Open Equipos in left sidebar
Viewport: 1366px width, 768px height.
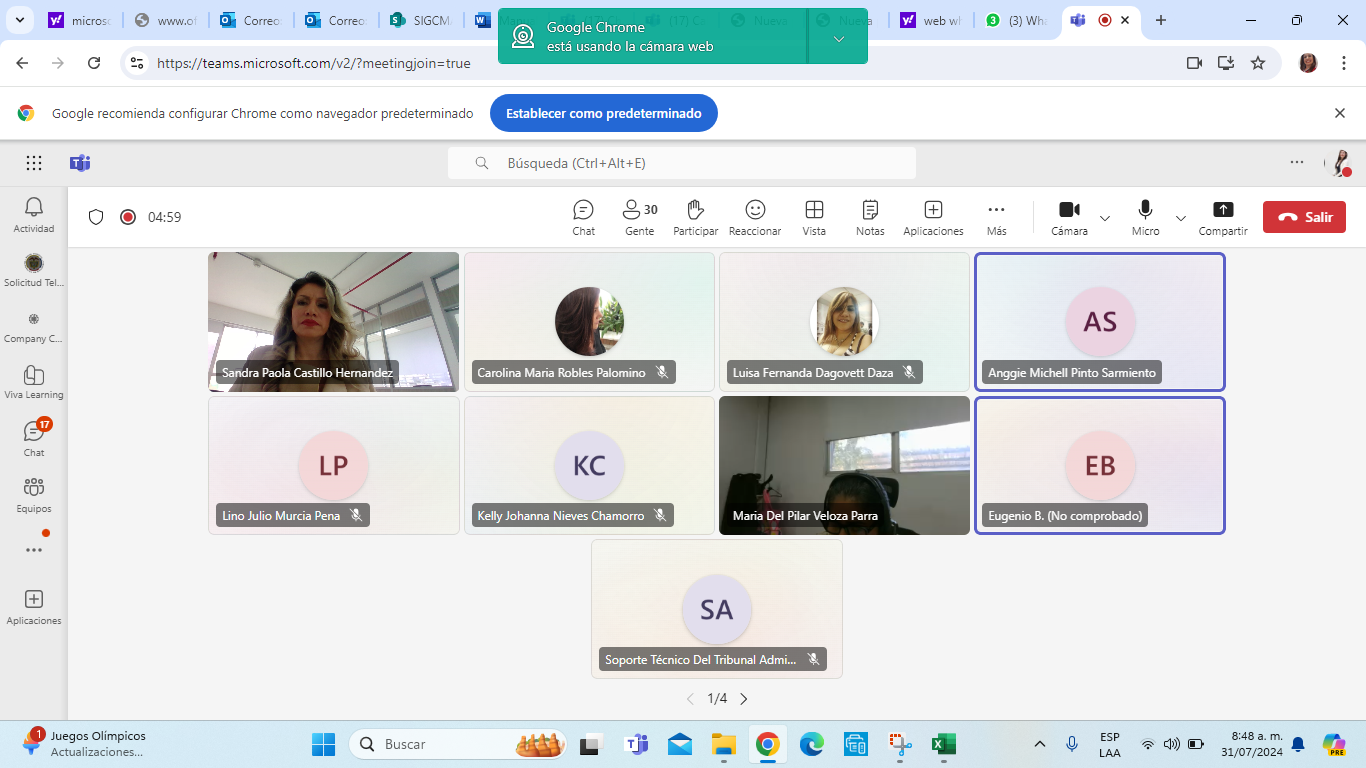click(x=34, y=494)
